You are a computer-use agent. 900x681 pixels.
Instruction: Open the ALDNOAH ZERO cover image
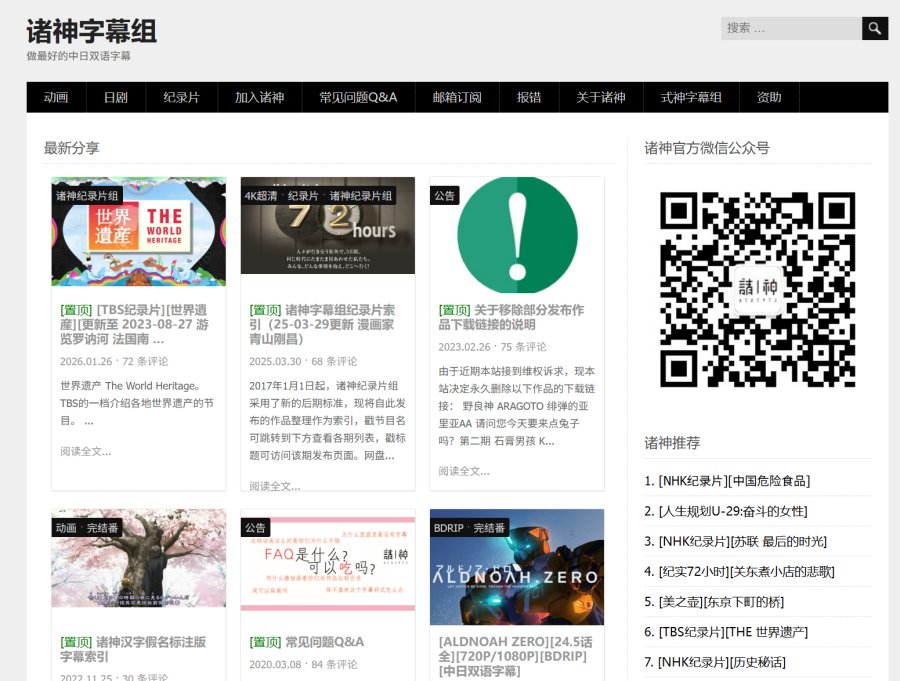point(516,567)
